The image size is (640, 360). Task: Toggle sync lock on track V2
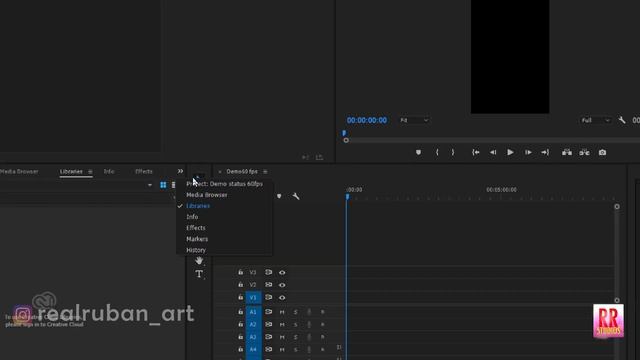coord(268,284)
